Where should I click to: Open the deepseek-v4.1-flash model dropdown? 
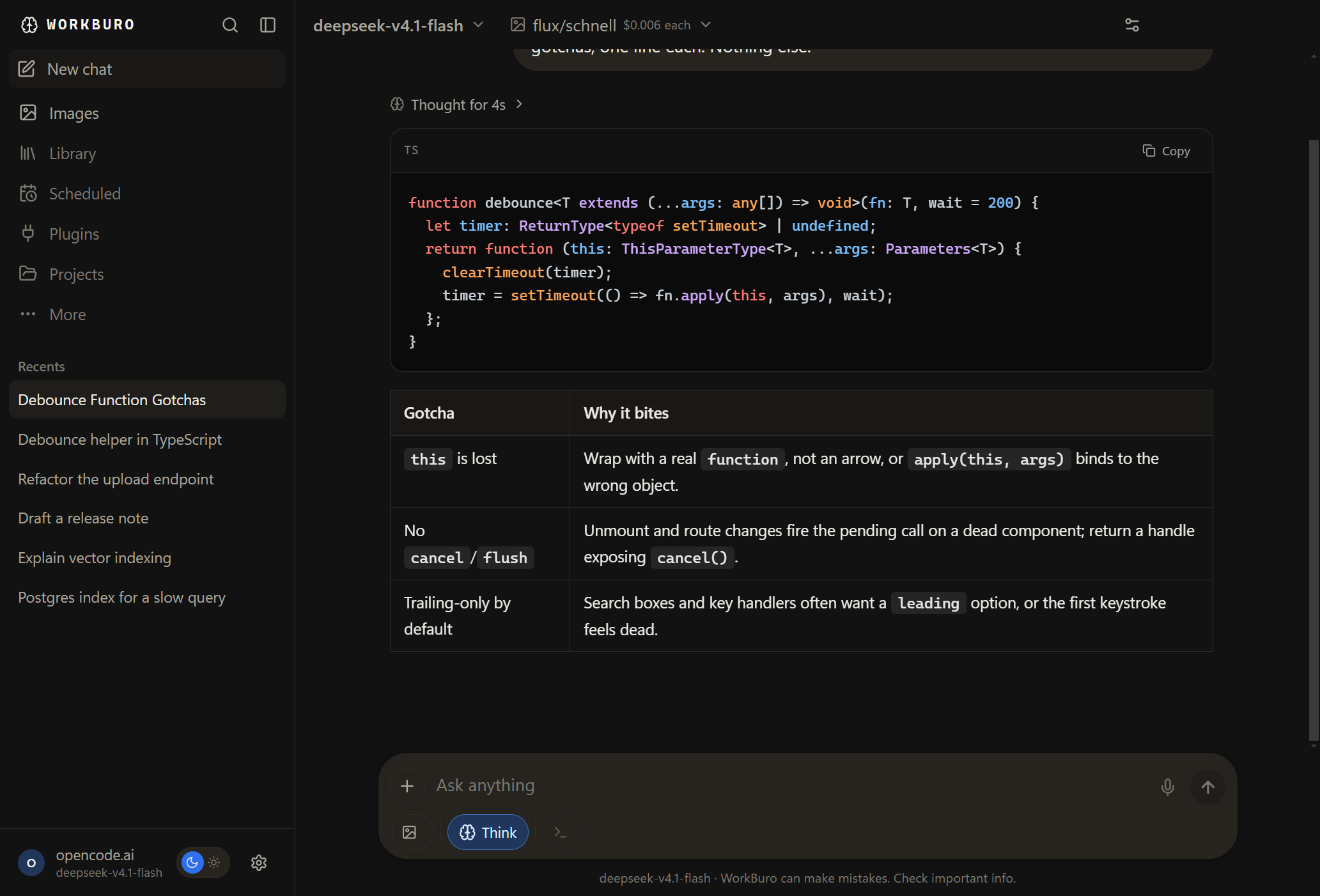pyautogui.click(x=398, y=26)
